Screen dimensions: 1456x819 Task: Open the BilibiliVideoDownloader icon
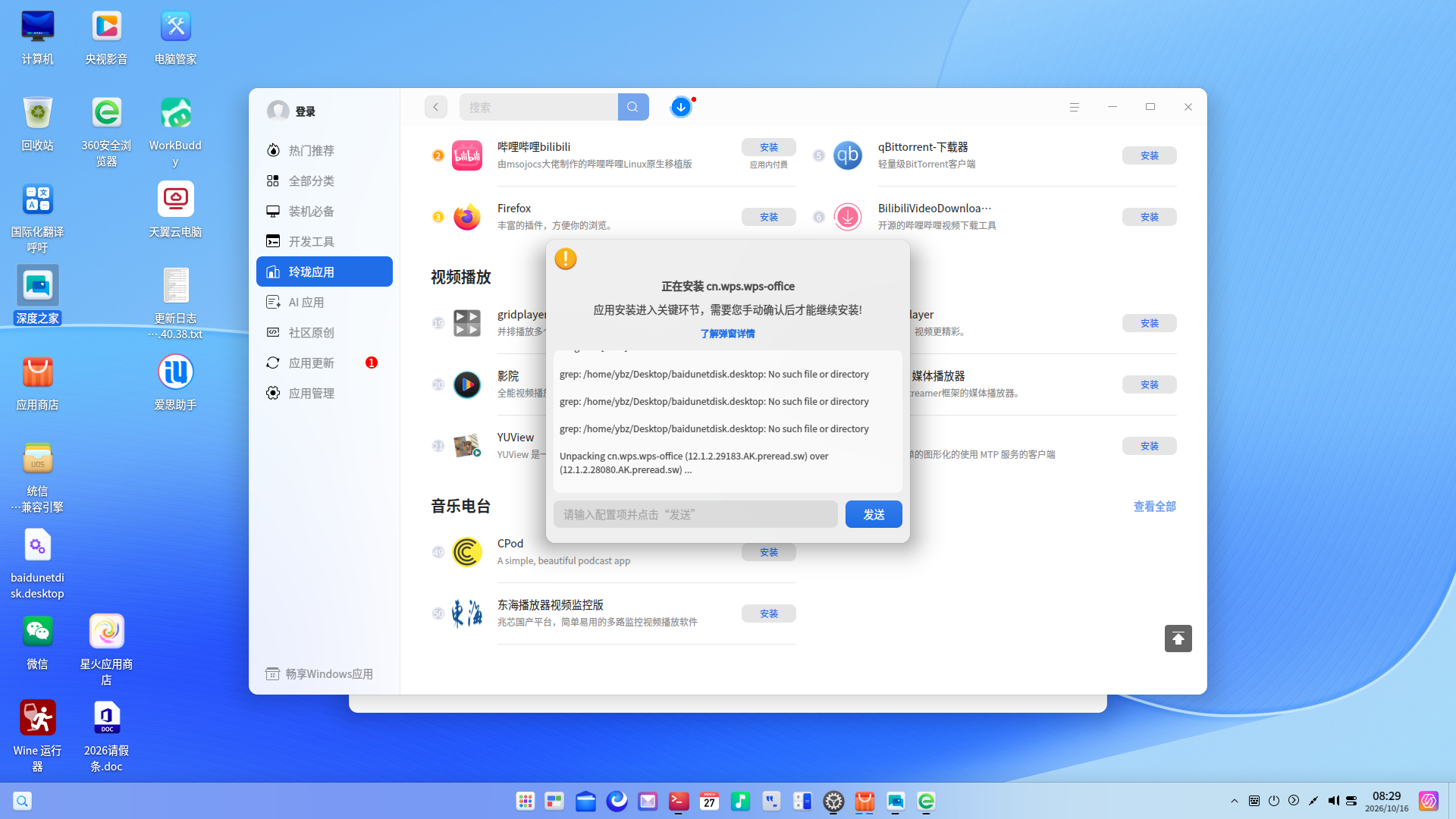point(848,217)
